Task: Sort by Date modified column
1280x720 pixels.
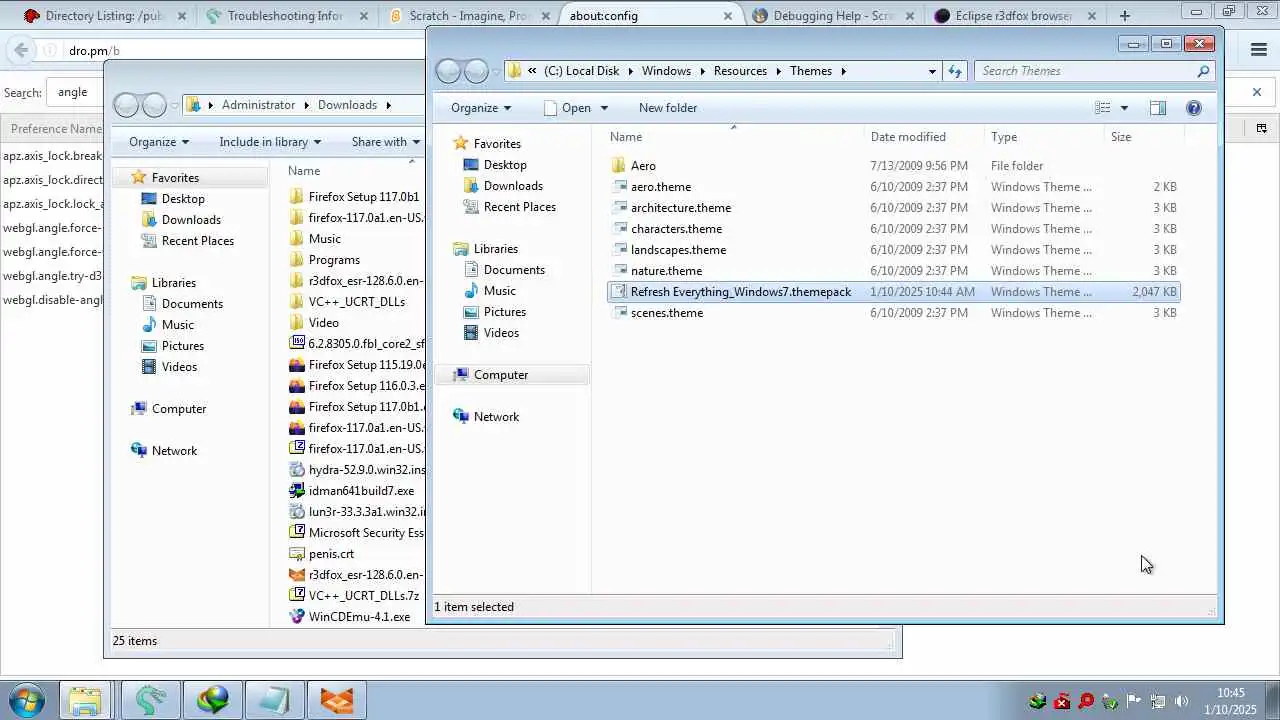Action: click(x=908, y=137)
